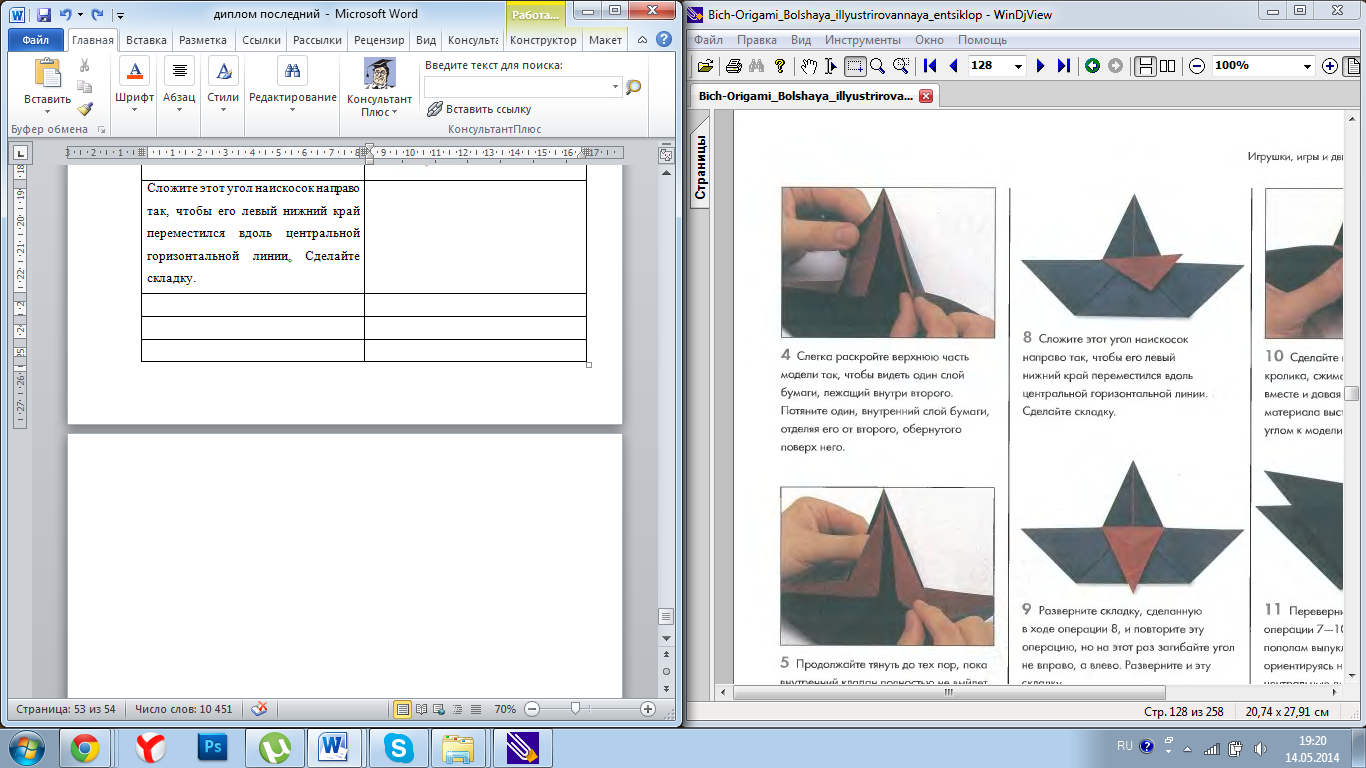
Task: Toggle continuous single-page layout mode
Action: (x=1145, y=66)
